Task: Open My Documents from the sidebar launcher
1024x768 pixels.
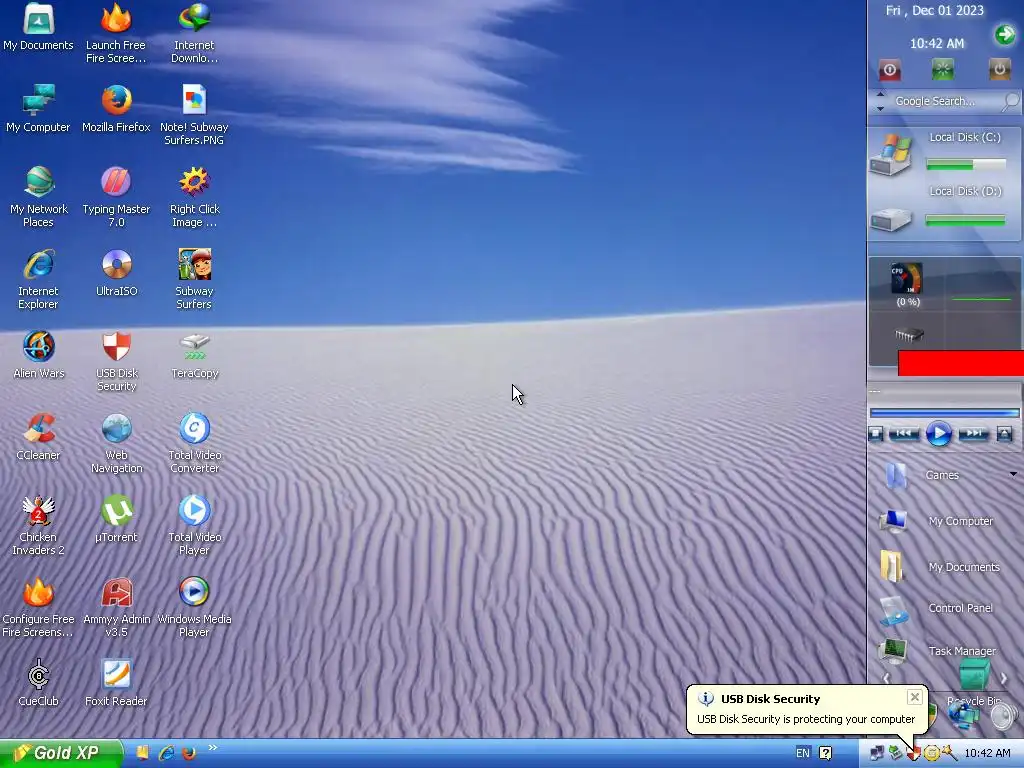Action: coord(939,566)
